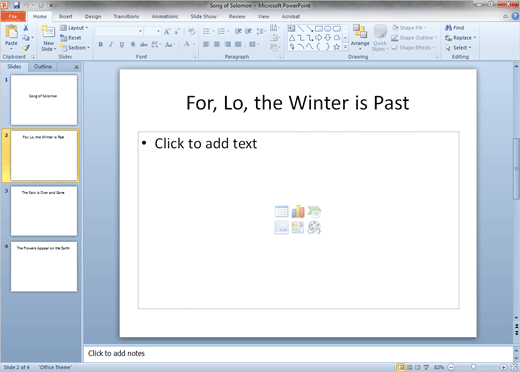Click the Help question mark icon
520x372 pixels.
(515, 16)
